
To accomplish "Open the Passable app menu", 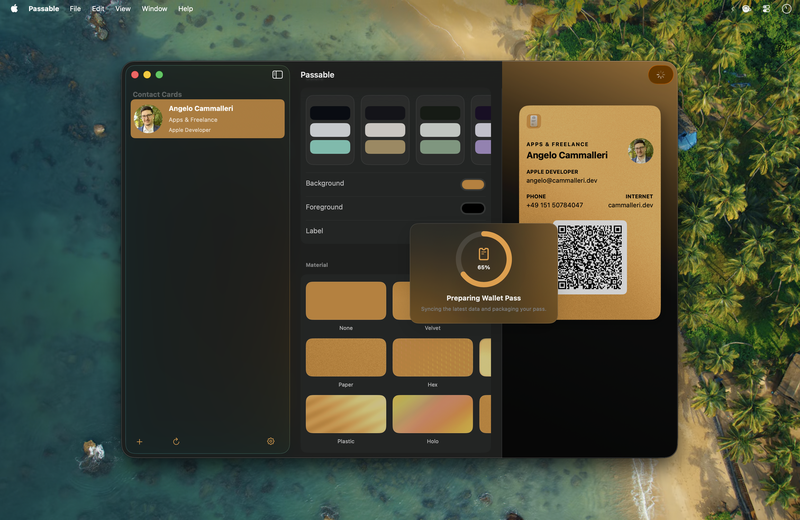I will 44,9.
